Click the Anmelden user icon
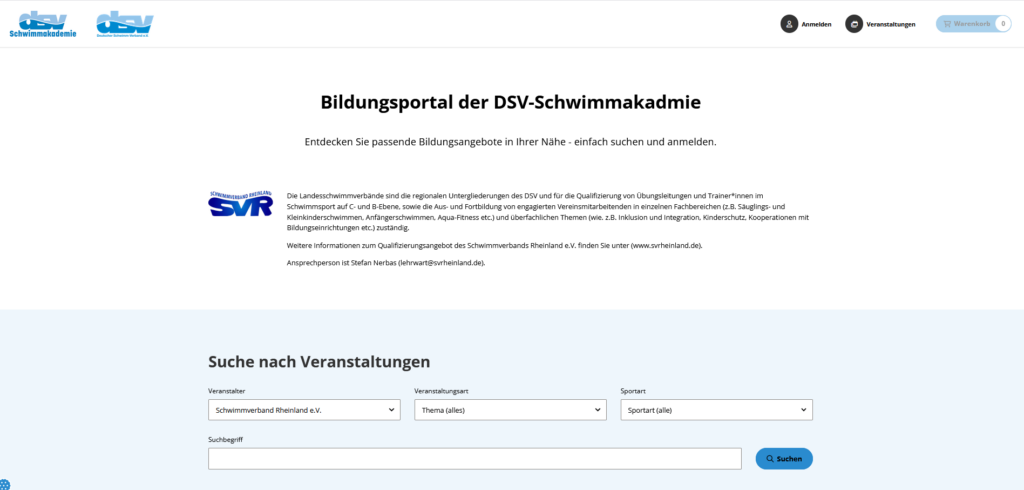Image resolution: width=1024 pixels, height=490 pixels. tap(789, 24)
